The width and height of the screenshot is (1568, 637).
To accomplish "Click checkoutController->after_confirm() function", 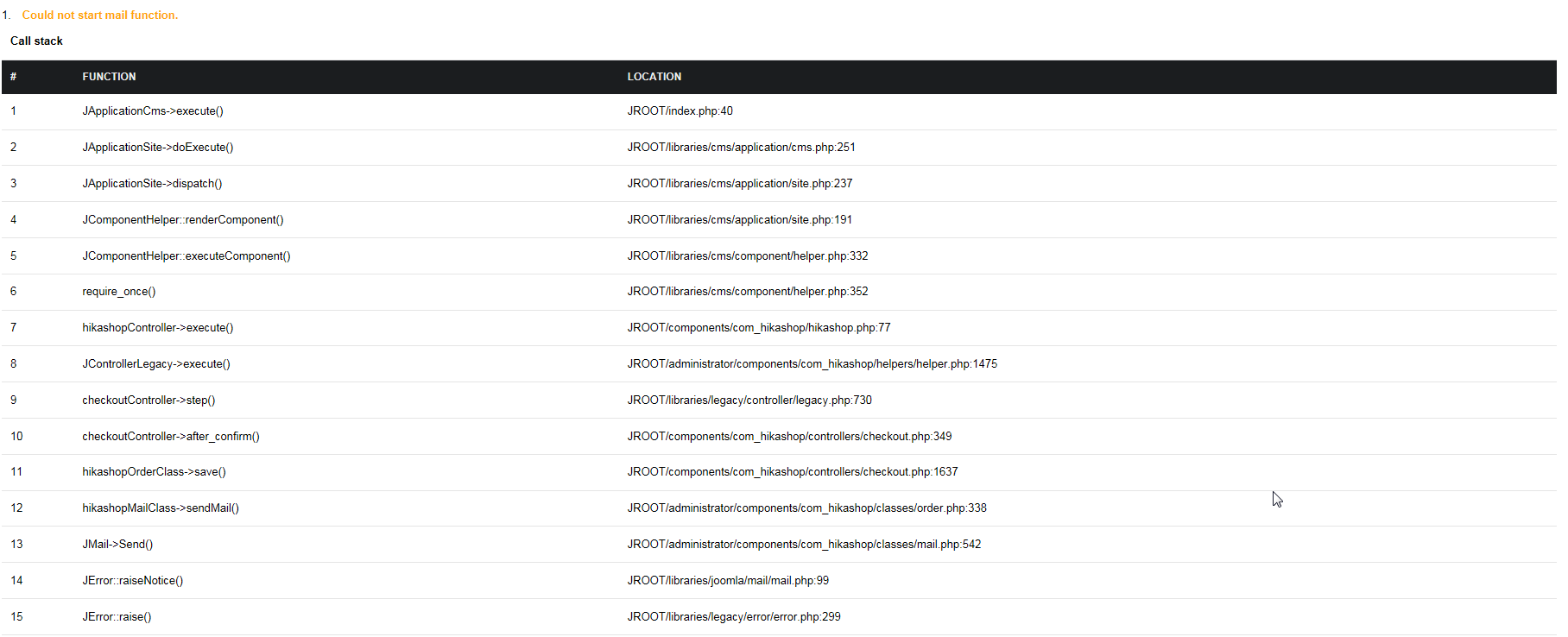I will (x=171, y=437).
